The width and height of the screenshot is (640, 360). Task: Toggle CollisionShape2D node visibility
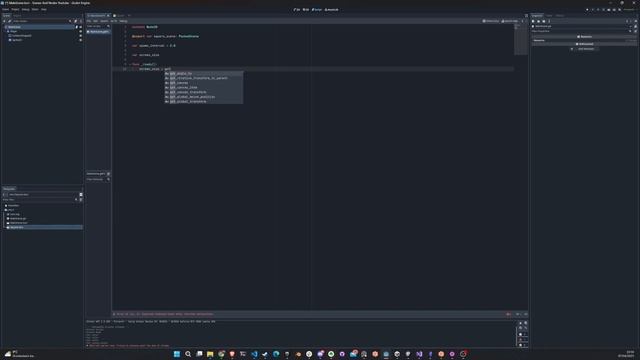(80, 36)
